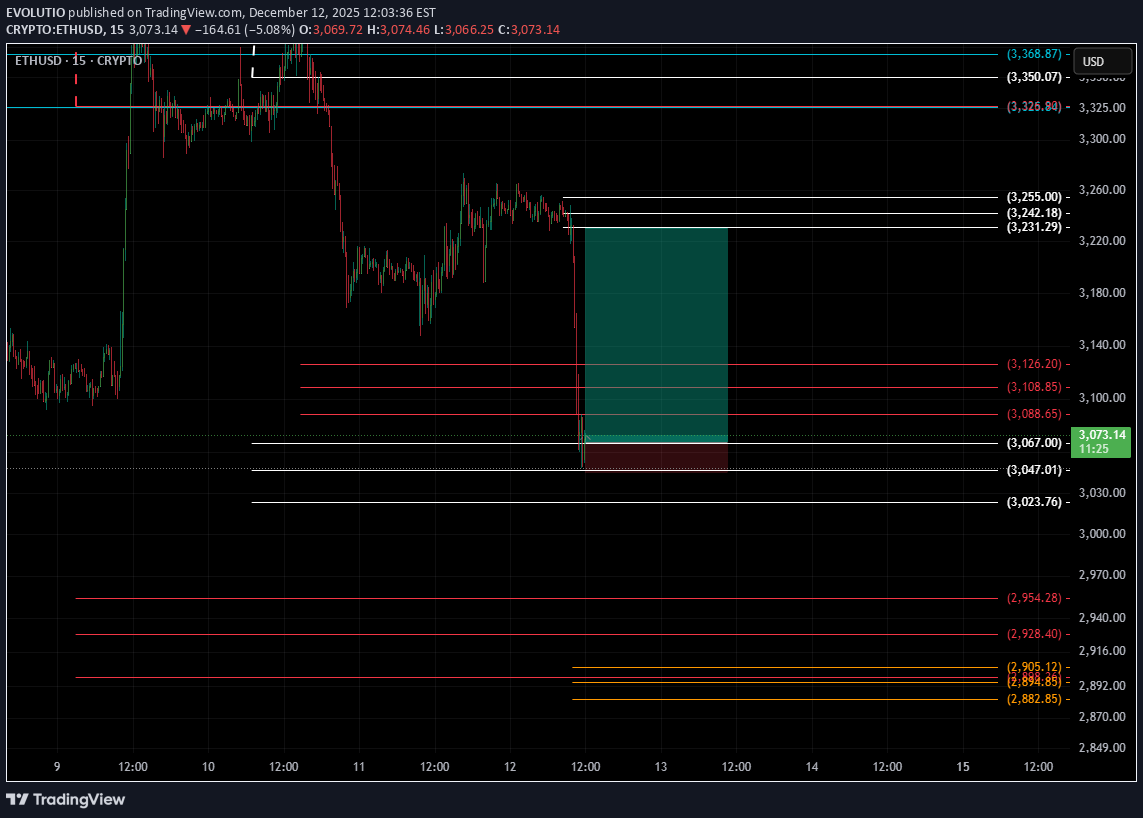This screenshot has height=818, width=1143.
Task: Click date 9 on the time axis
Action: [x=57, y=766]
